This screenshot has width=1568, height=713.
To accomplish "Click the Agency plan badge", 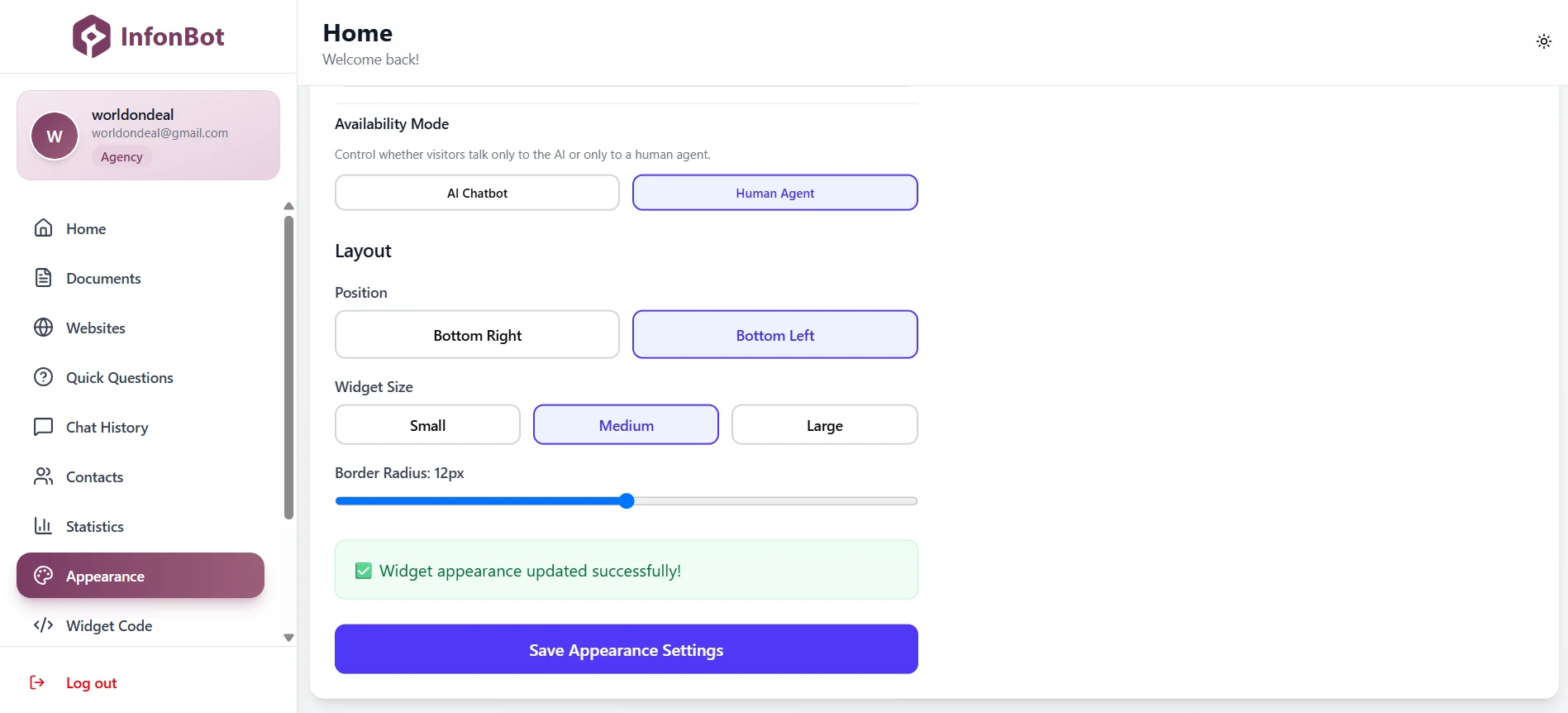I will pos(122,157).
